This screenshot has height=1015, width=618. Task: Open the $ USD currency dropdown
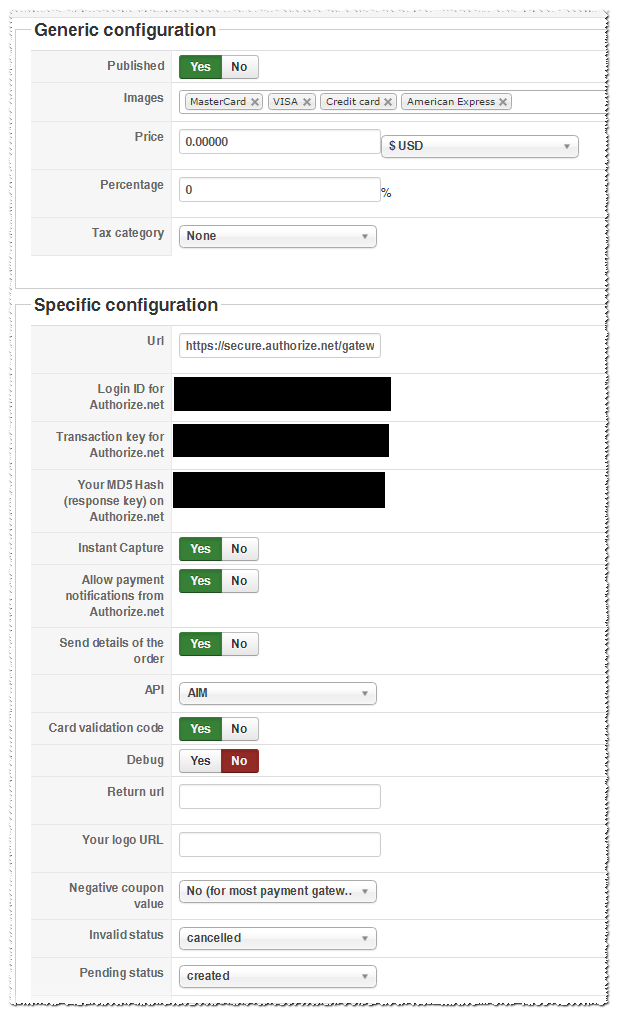(x=480, y=146)
